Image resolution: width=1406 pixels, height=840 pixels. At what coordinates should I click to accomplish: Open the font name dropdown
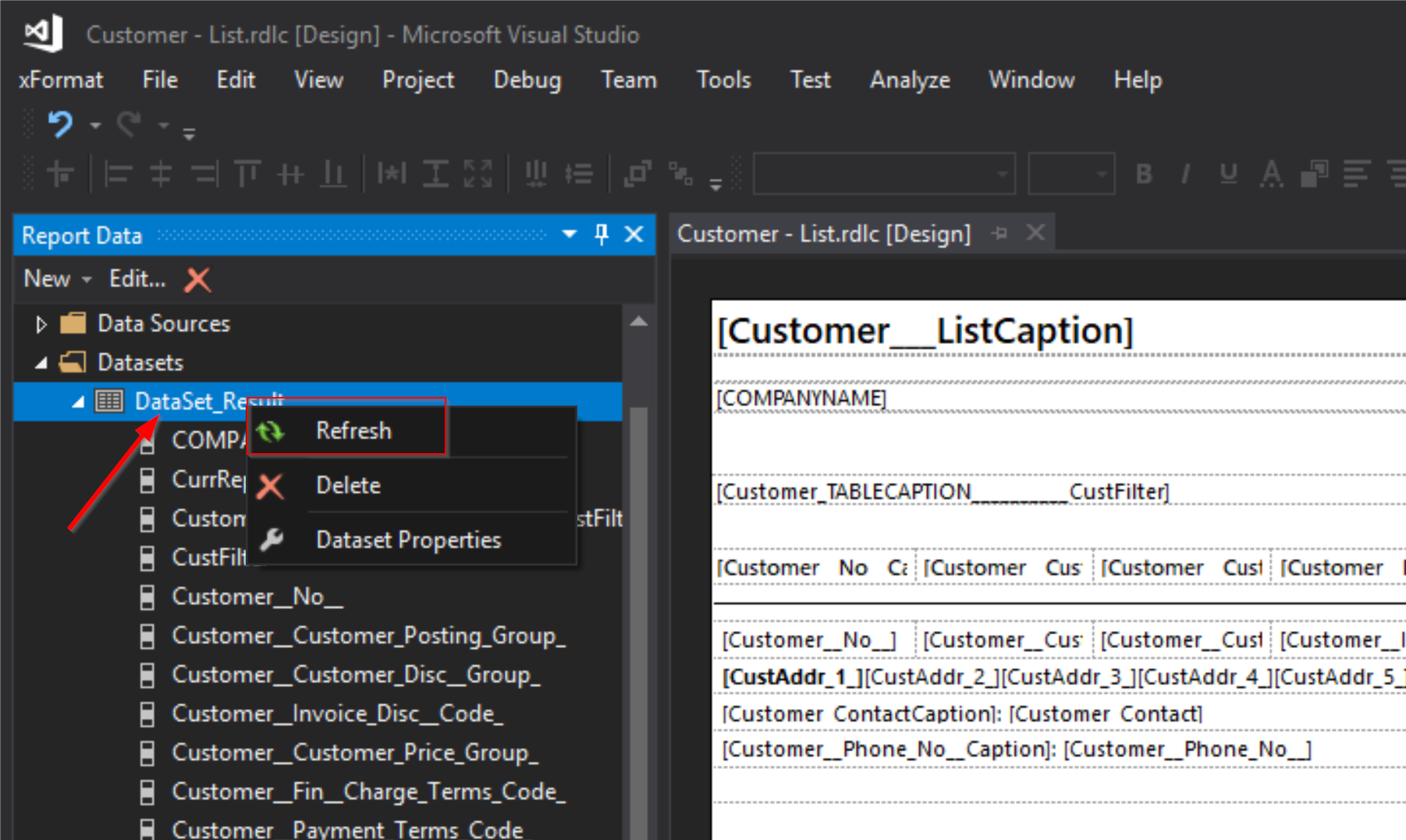pyautogui.click(x=1002, y=173)
